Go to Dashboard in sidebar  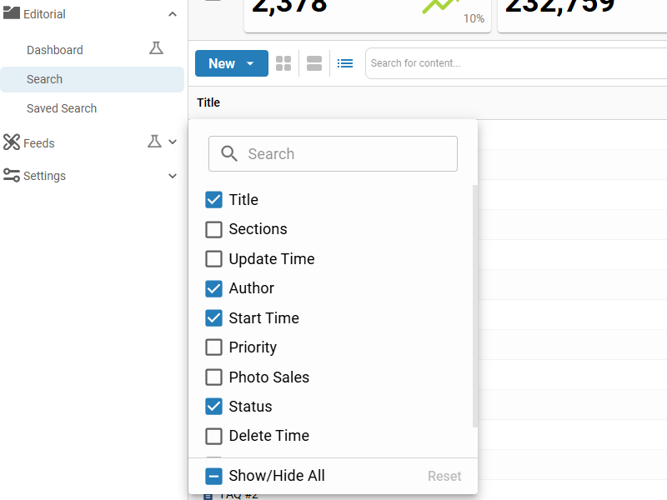(55, 50)
